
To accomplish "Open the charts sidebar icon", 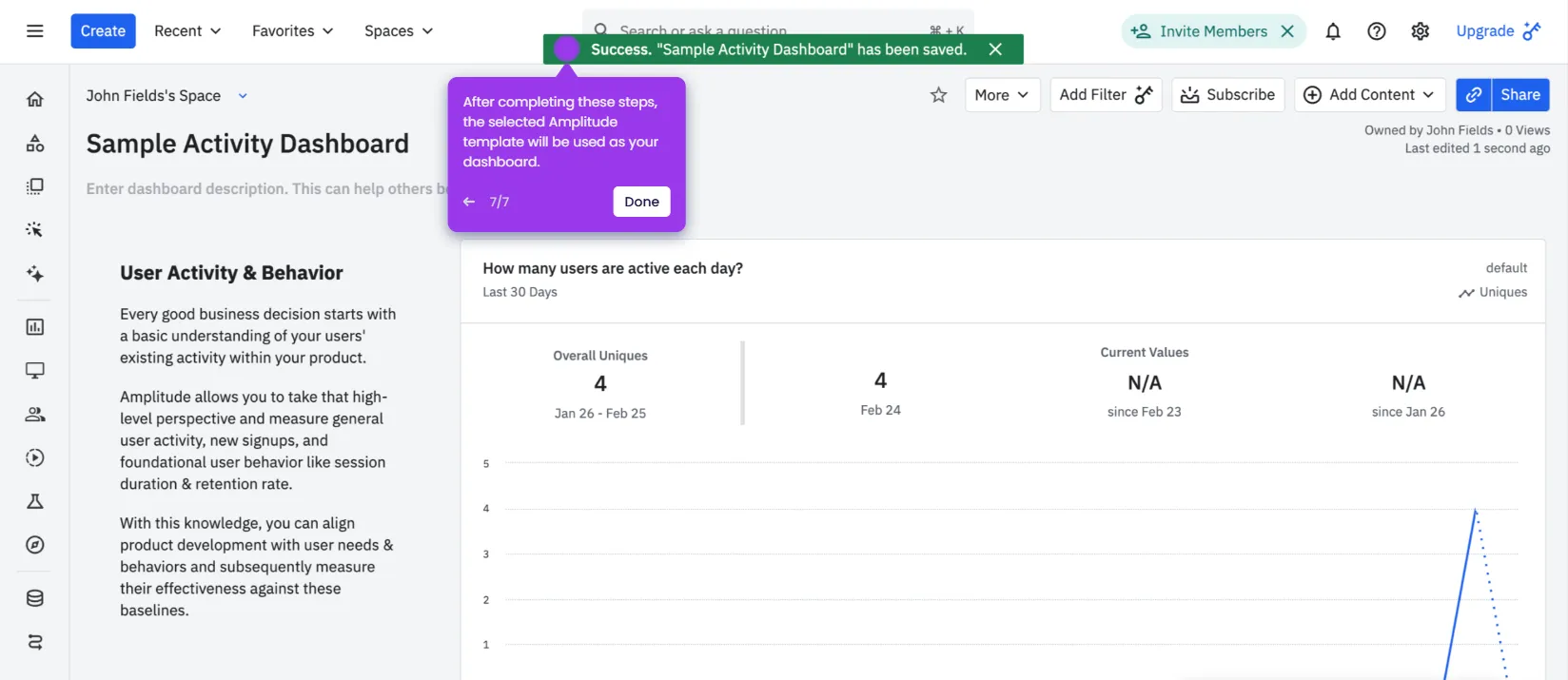I will (x=35, y=327).
